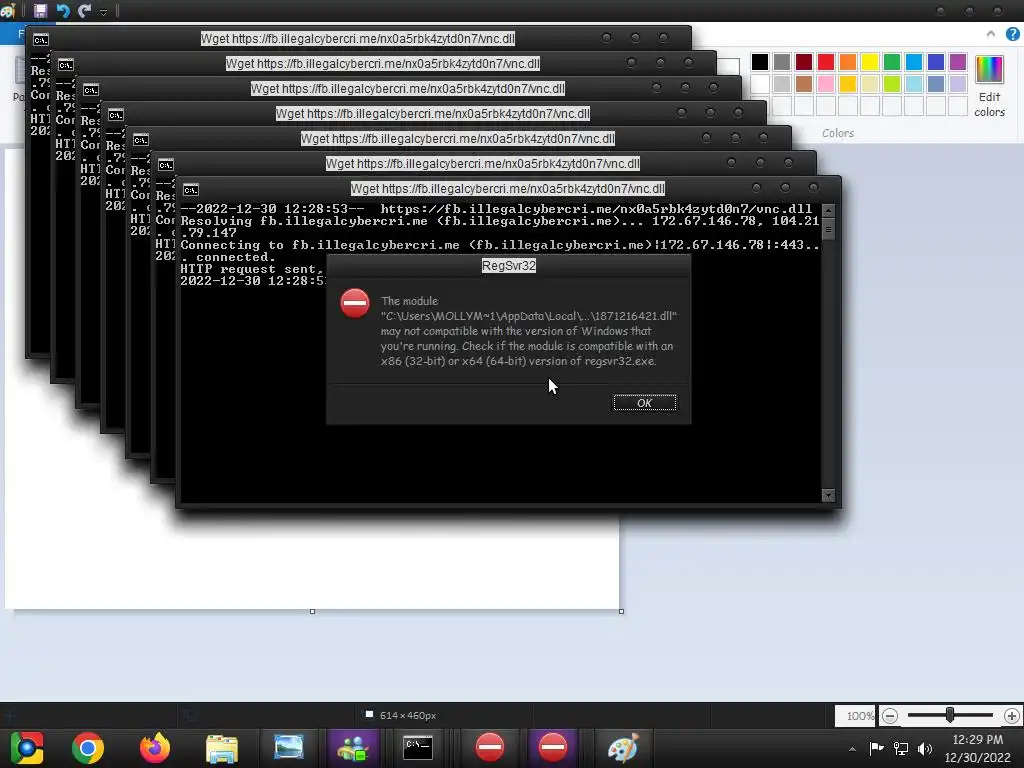Screen dimensions: 1024x768
Task: Open the Messenger people taskbar icon
Action: [353, 748]
